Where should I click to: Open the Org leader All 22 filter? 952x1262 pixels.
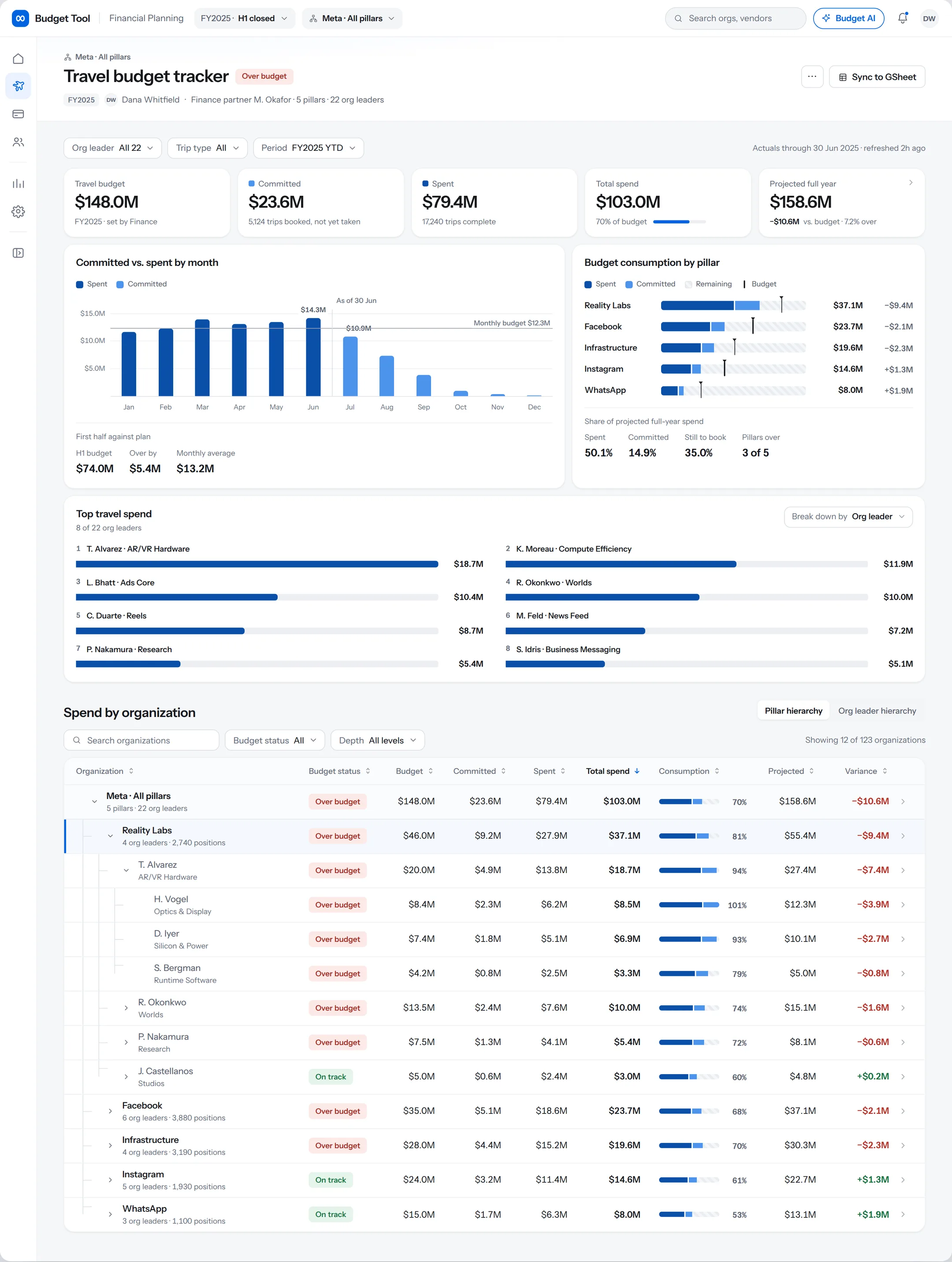[x=112, y=148]
